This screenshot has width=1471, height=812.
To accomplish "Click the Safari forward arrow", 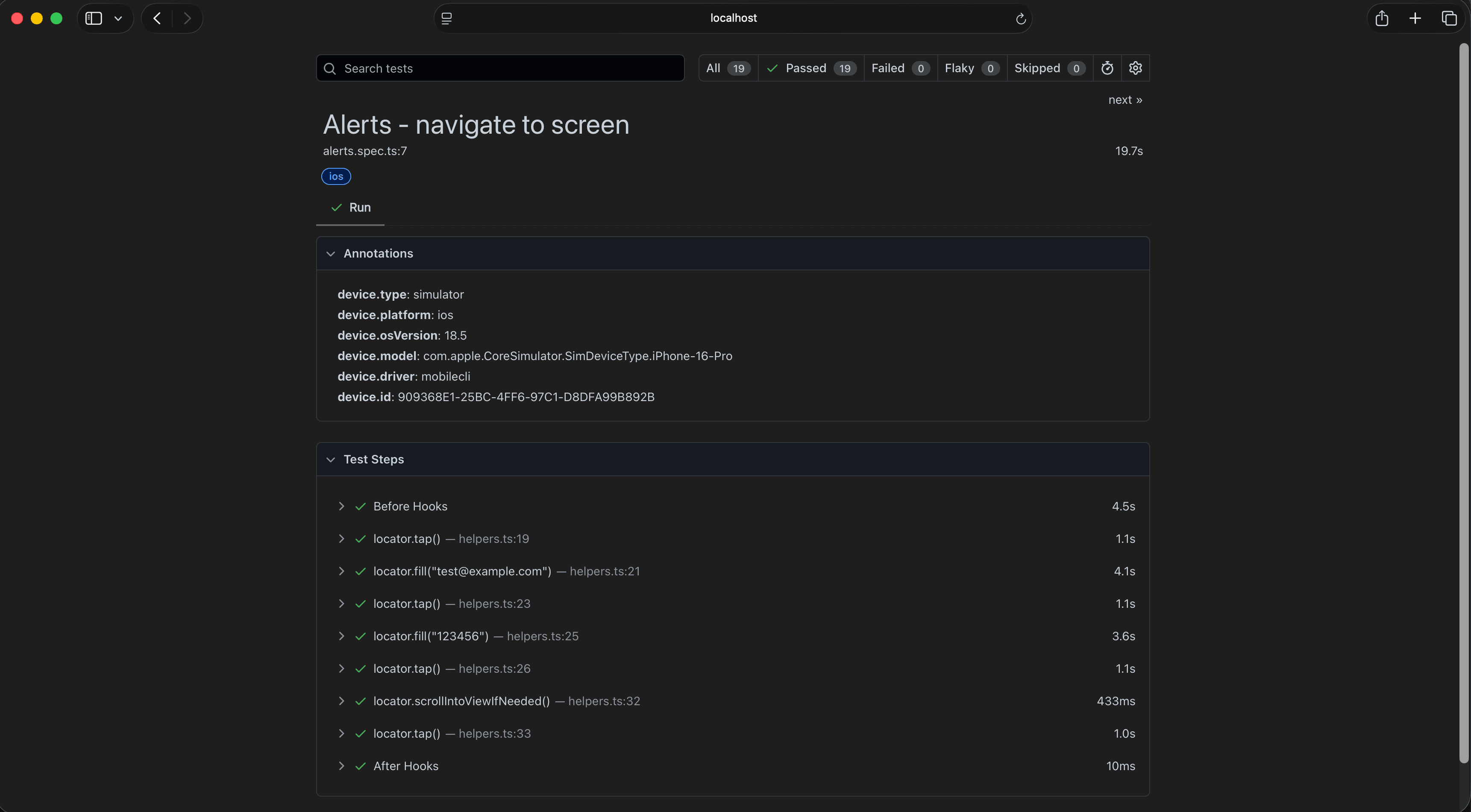I will pyautogui.click(x=187, y=18).
